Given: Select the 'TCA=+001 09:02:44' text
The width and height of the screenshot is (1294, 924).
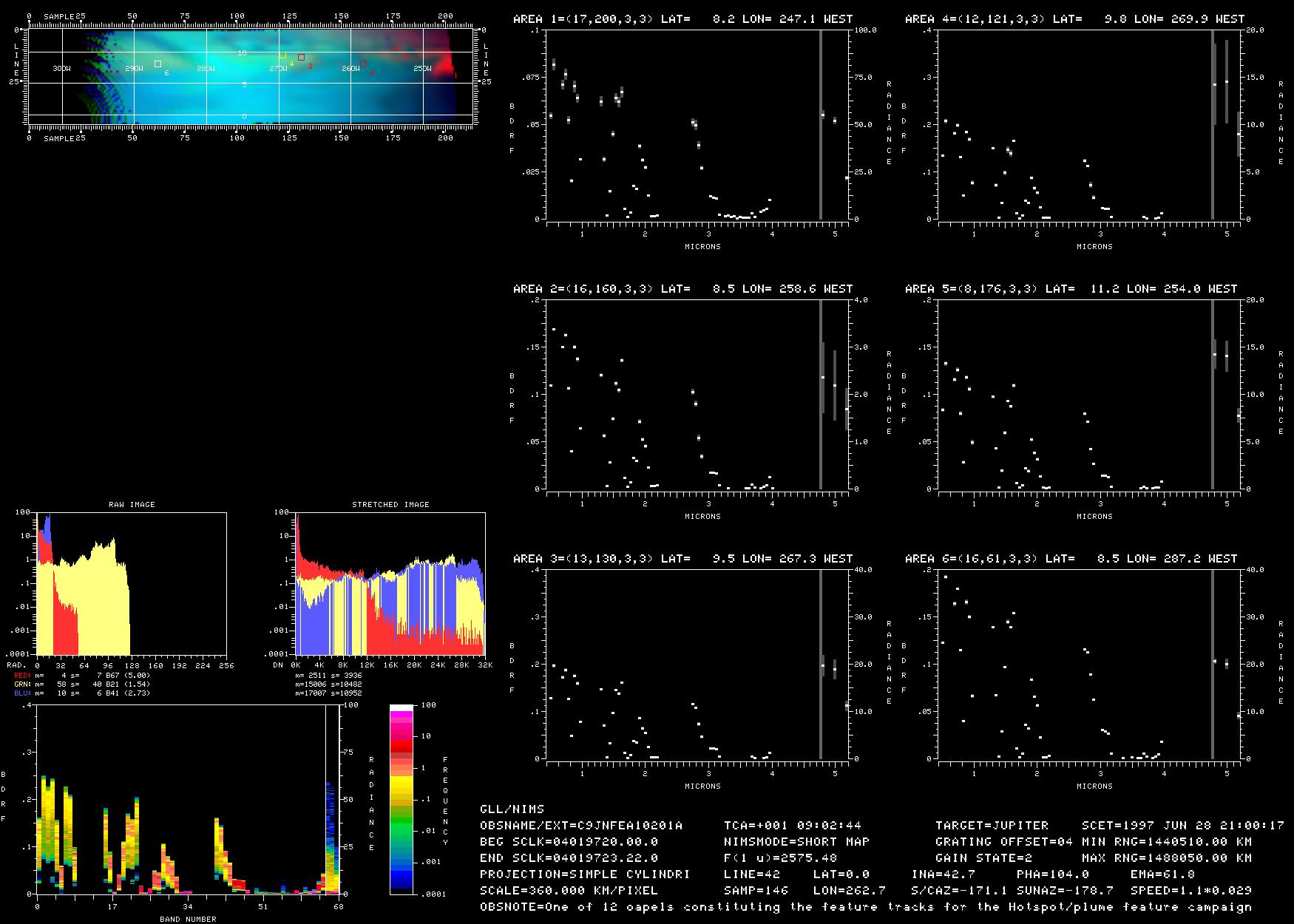Looking at the screenshot, I should pyautogui.click(x=793, y=825).
